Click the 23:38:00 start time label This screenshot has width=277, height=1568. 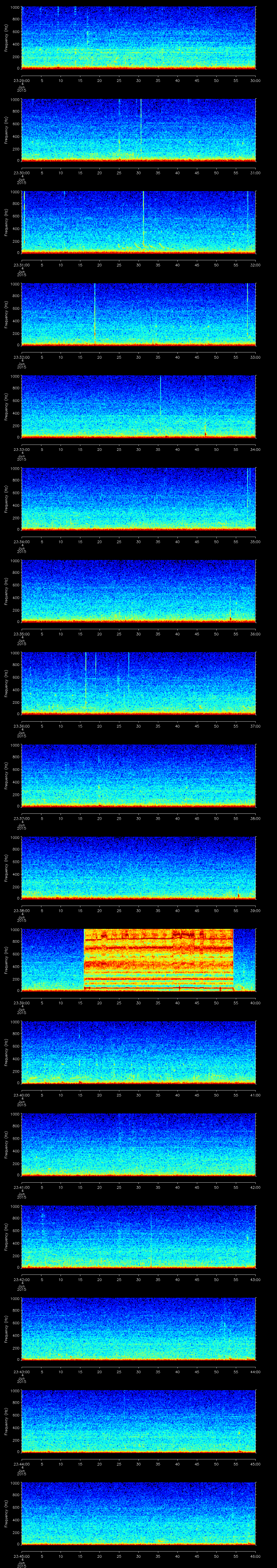(x=21, y=910)
